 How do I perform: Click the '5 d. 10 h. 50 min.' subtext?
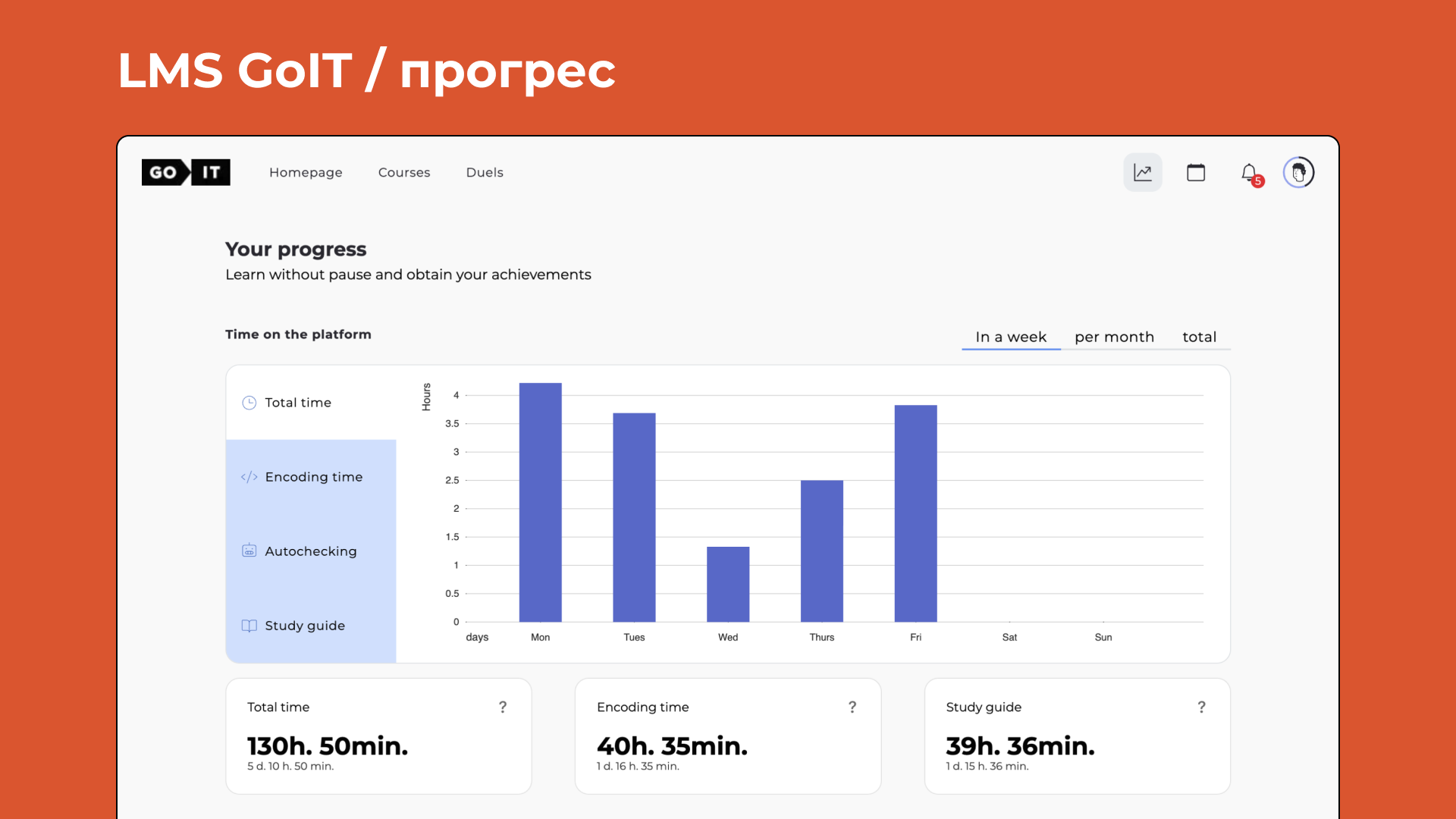[290, 767]
